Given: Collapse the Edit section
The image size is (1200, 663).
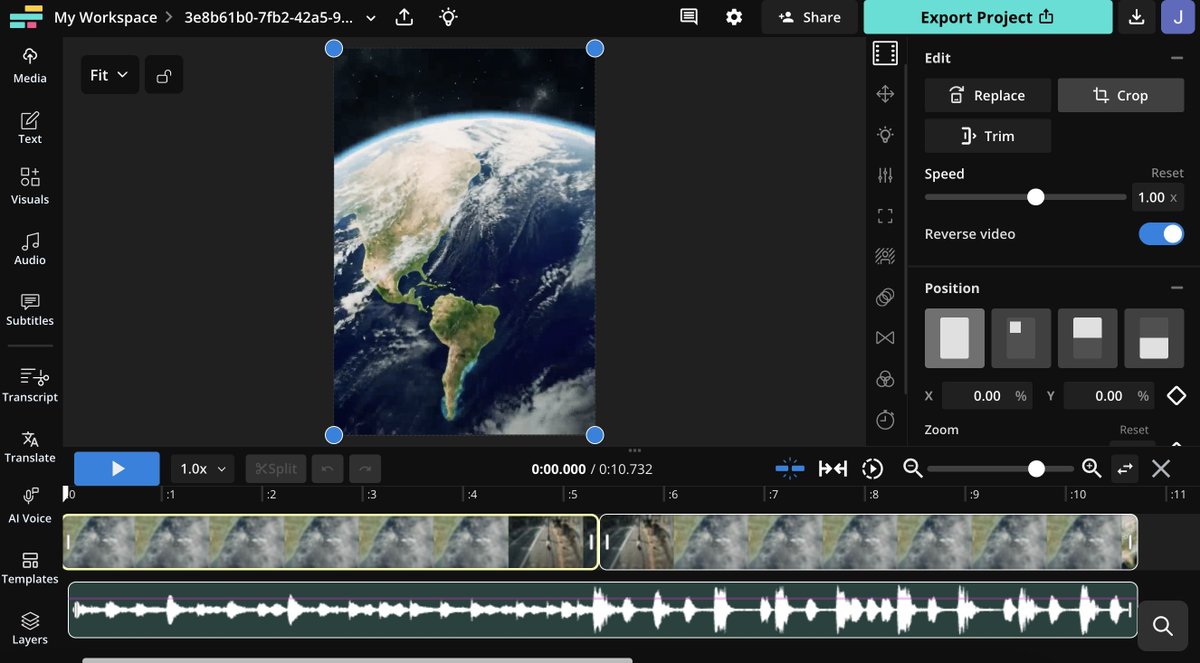Looking at the screenshot, I should tap(1176, 58).
